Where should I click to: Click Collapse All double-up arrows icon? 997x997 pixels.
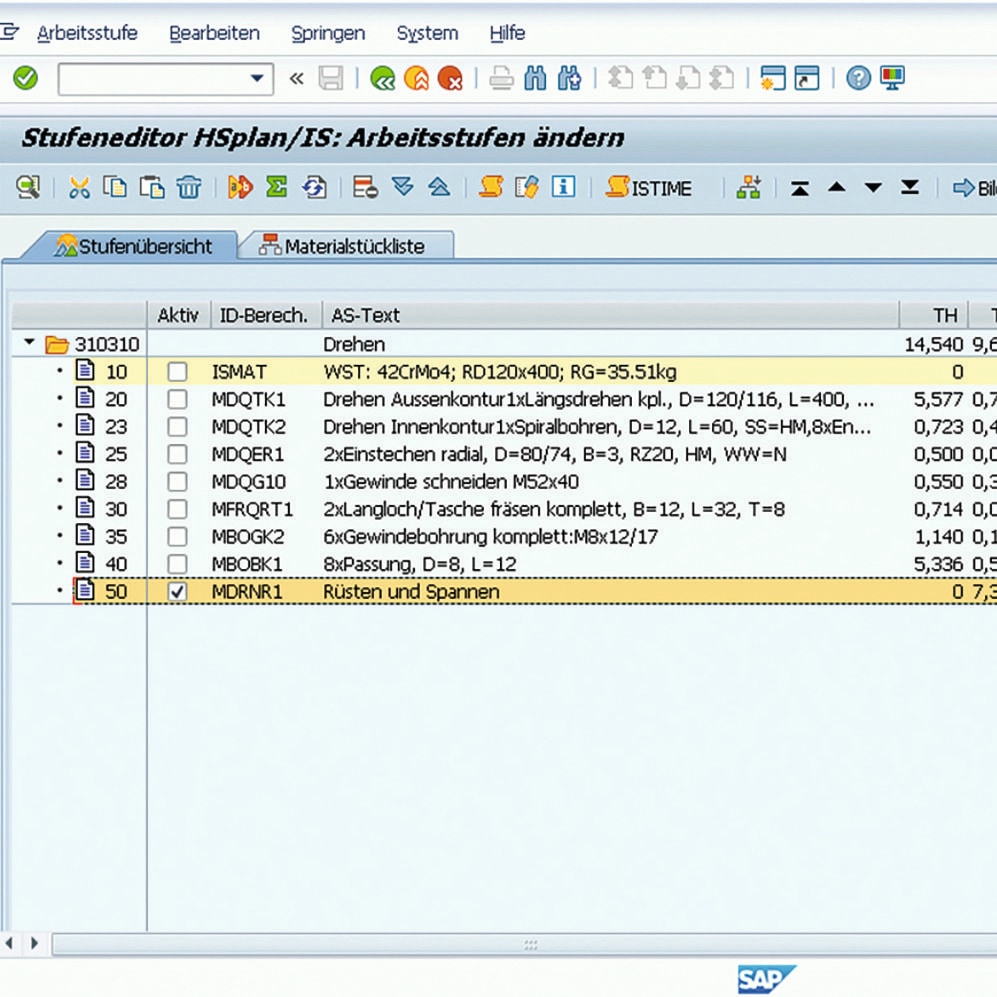click(439, 187)
